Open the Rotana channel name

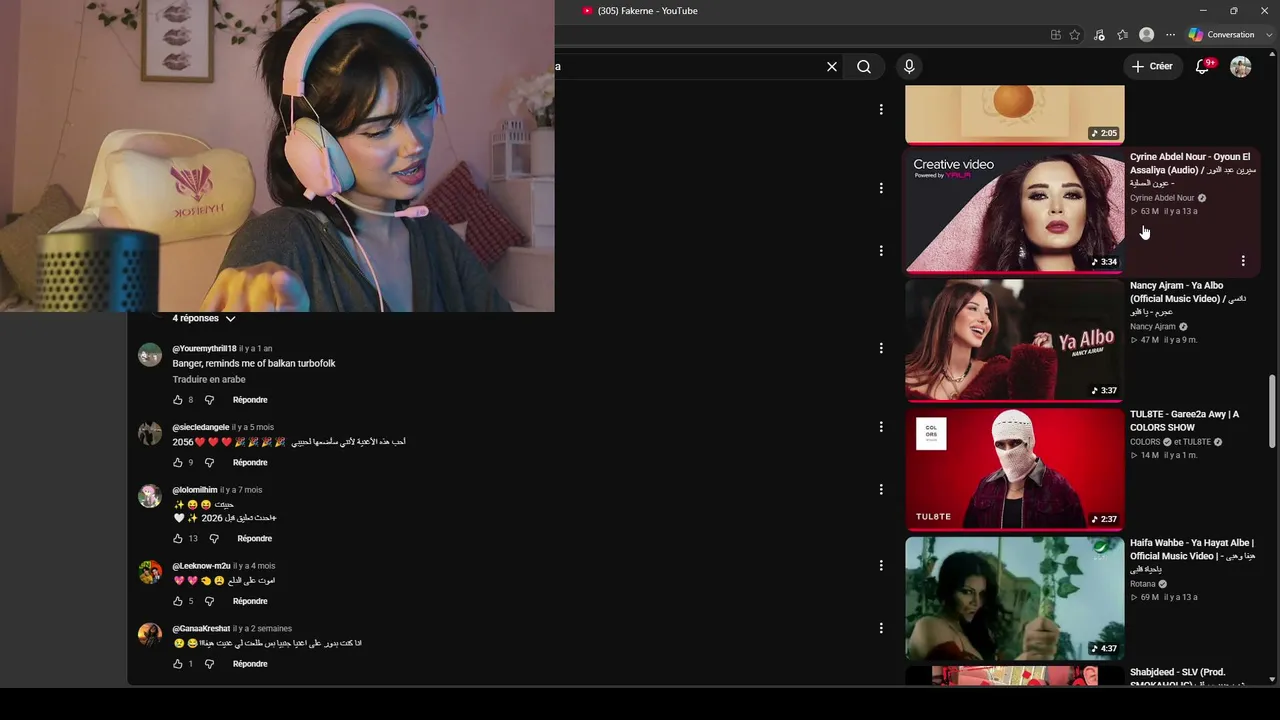pyautogui.click(x=1143, y=584)
